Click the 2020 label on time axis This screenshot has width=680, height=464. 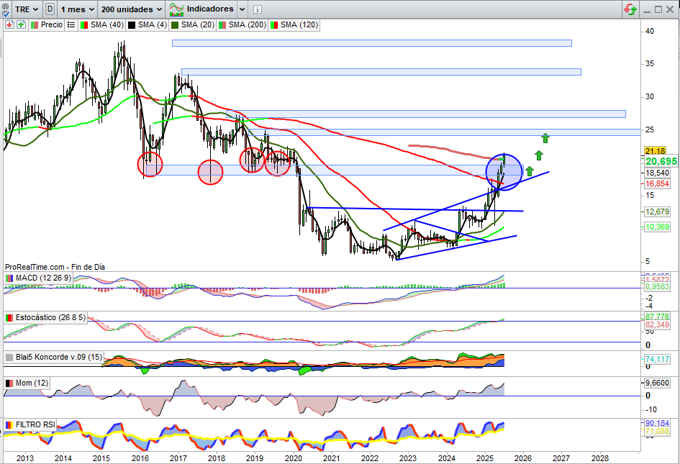293,458
